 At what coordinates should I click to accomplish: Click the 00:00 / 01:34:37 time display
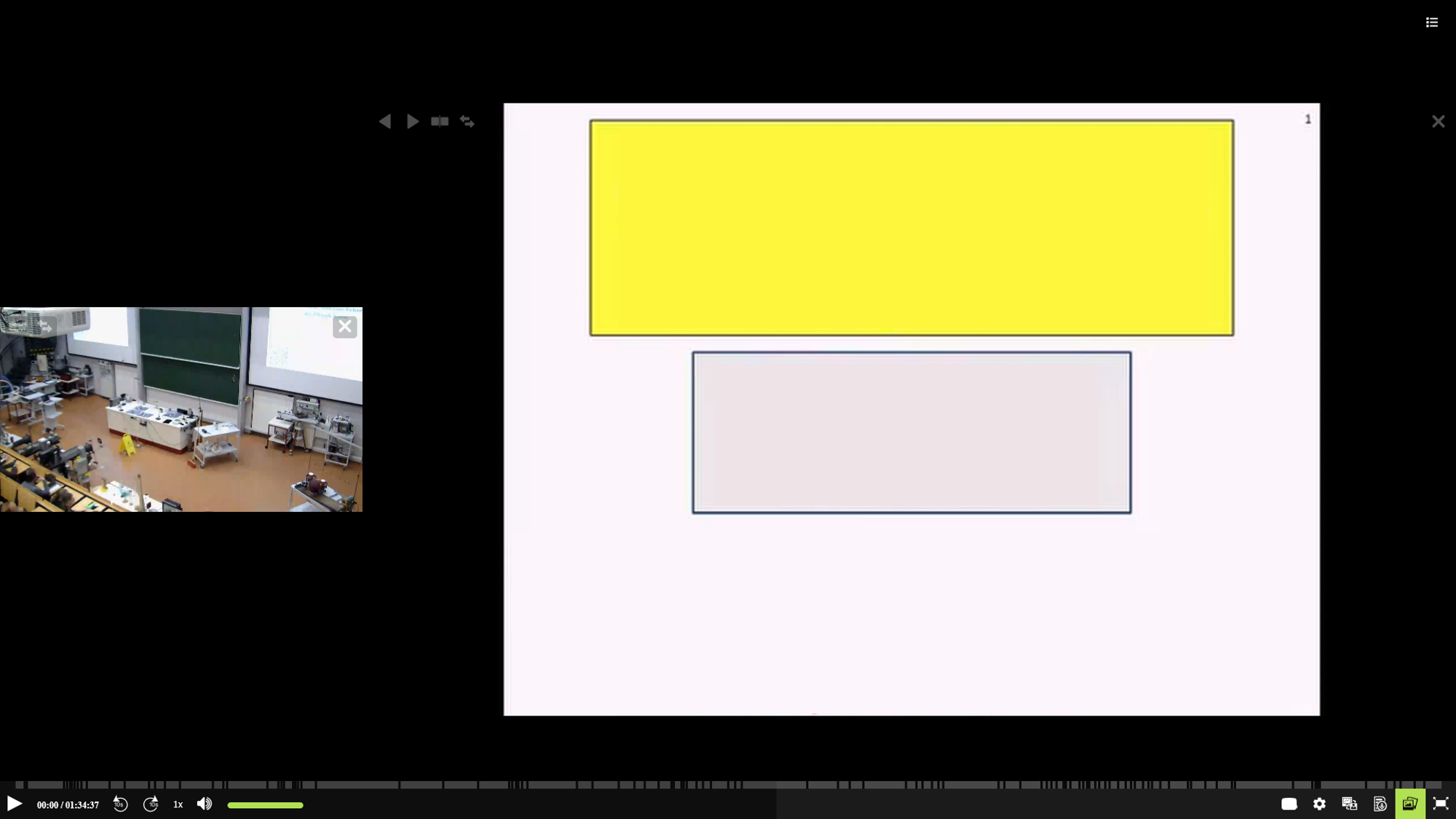coord(68,805)
